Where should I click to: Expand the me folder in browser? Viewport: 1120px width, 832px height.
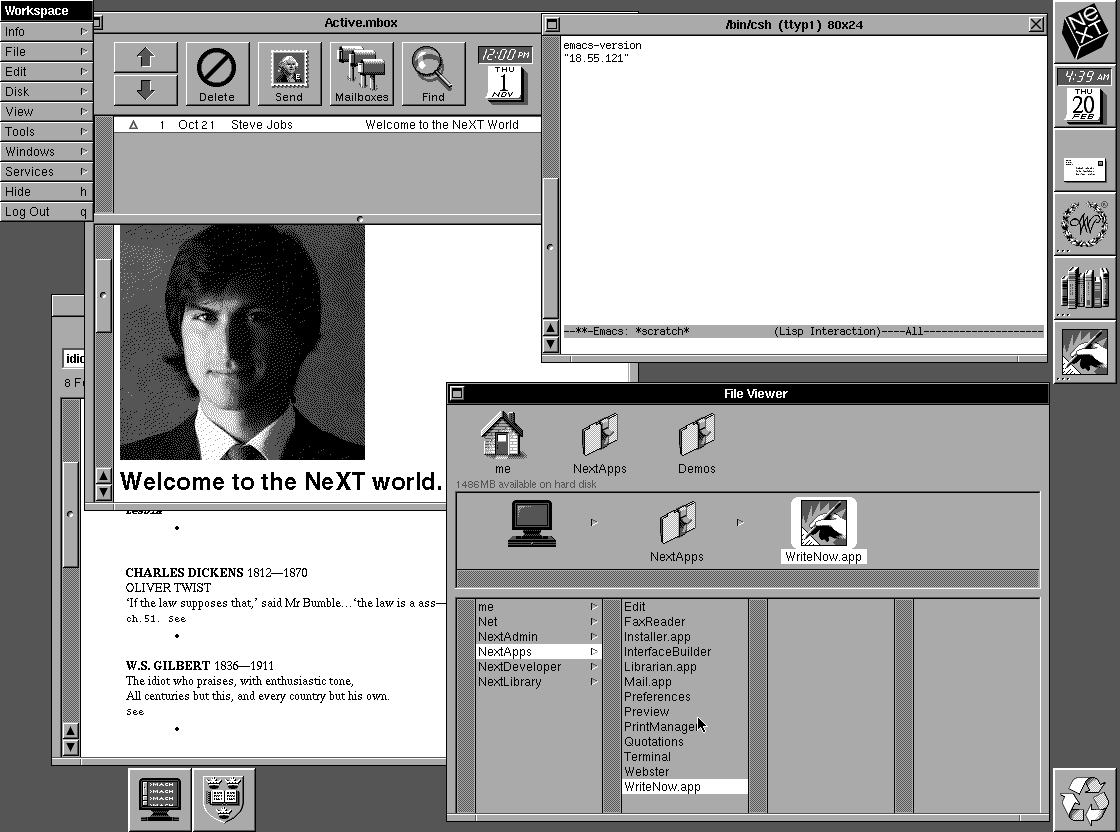539,607
